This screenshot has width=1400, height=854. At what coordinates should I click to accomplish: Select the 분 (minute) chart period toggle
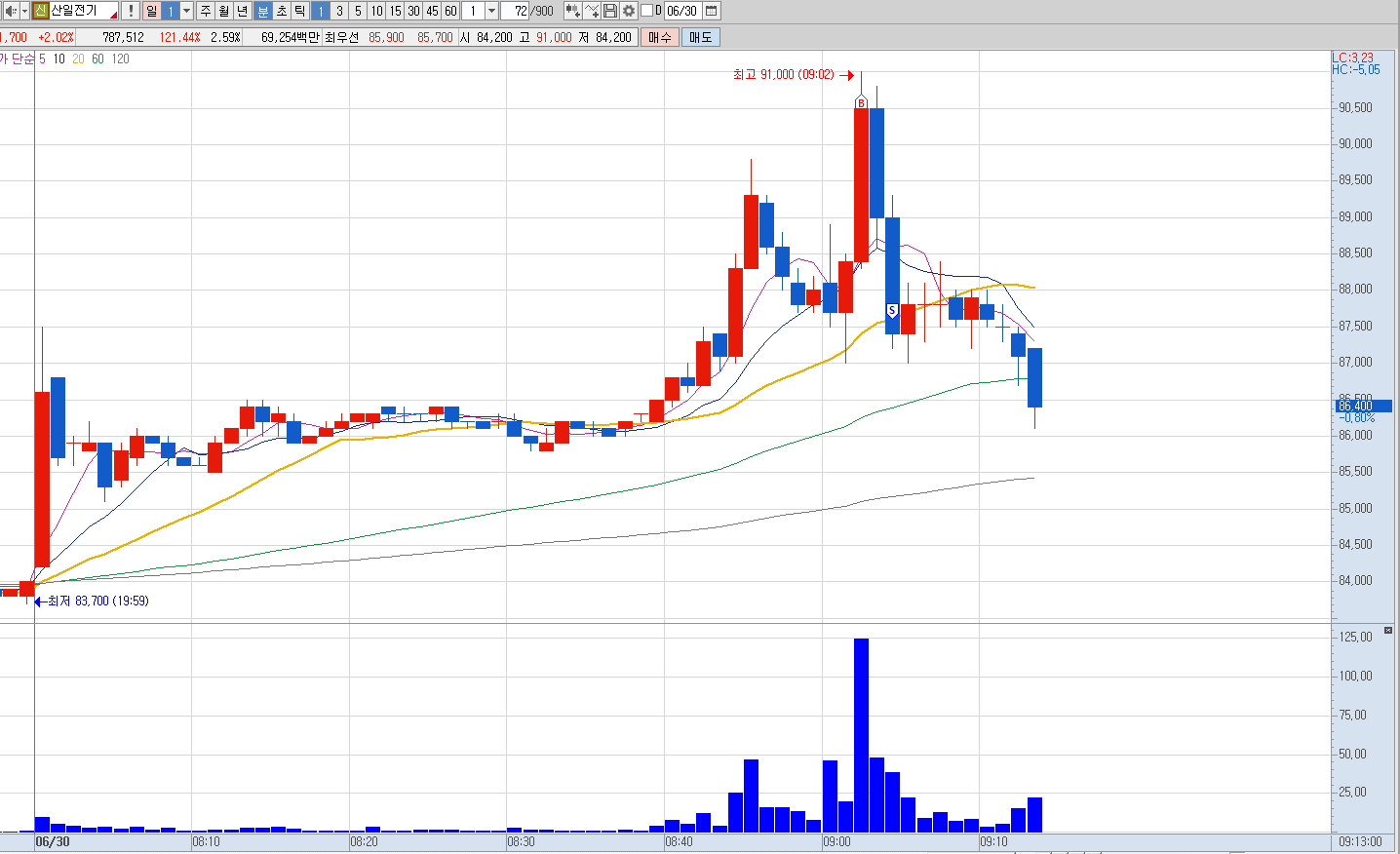tap(263, 11)
